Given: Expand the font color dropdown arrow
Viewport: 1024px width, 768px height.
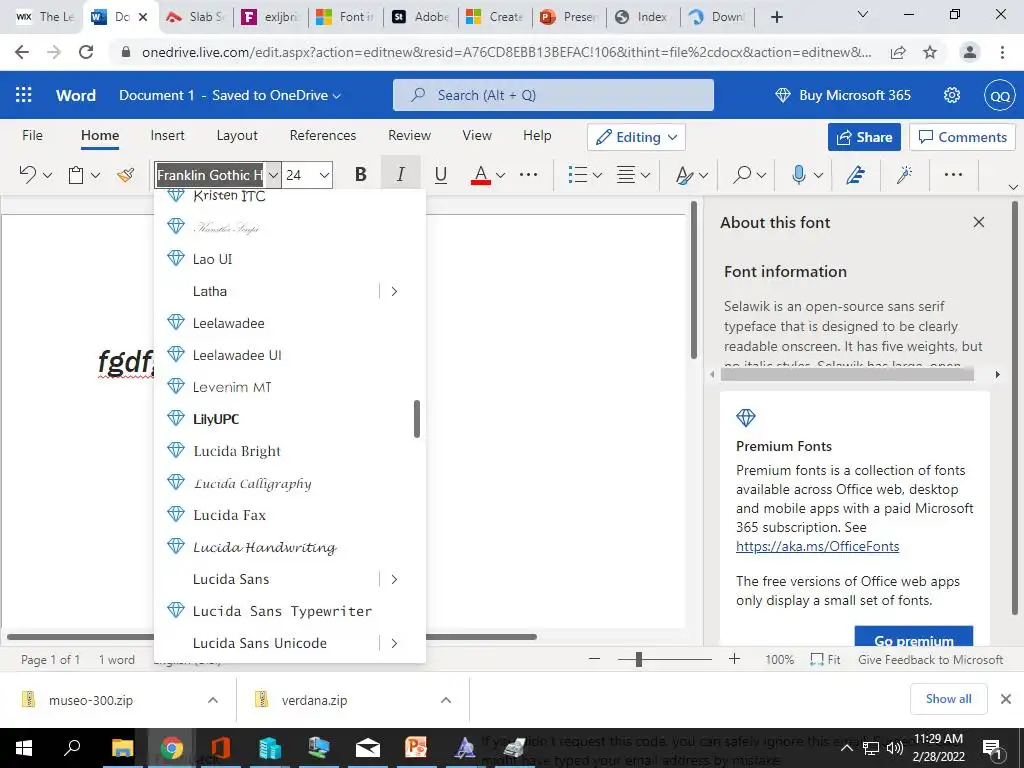Looking at the screenshot, I should point(500,175).
